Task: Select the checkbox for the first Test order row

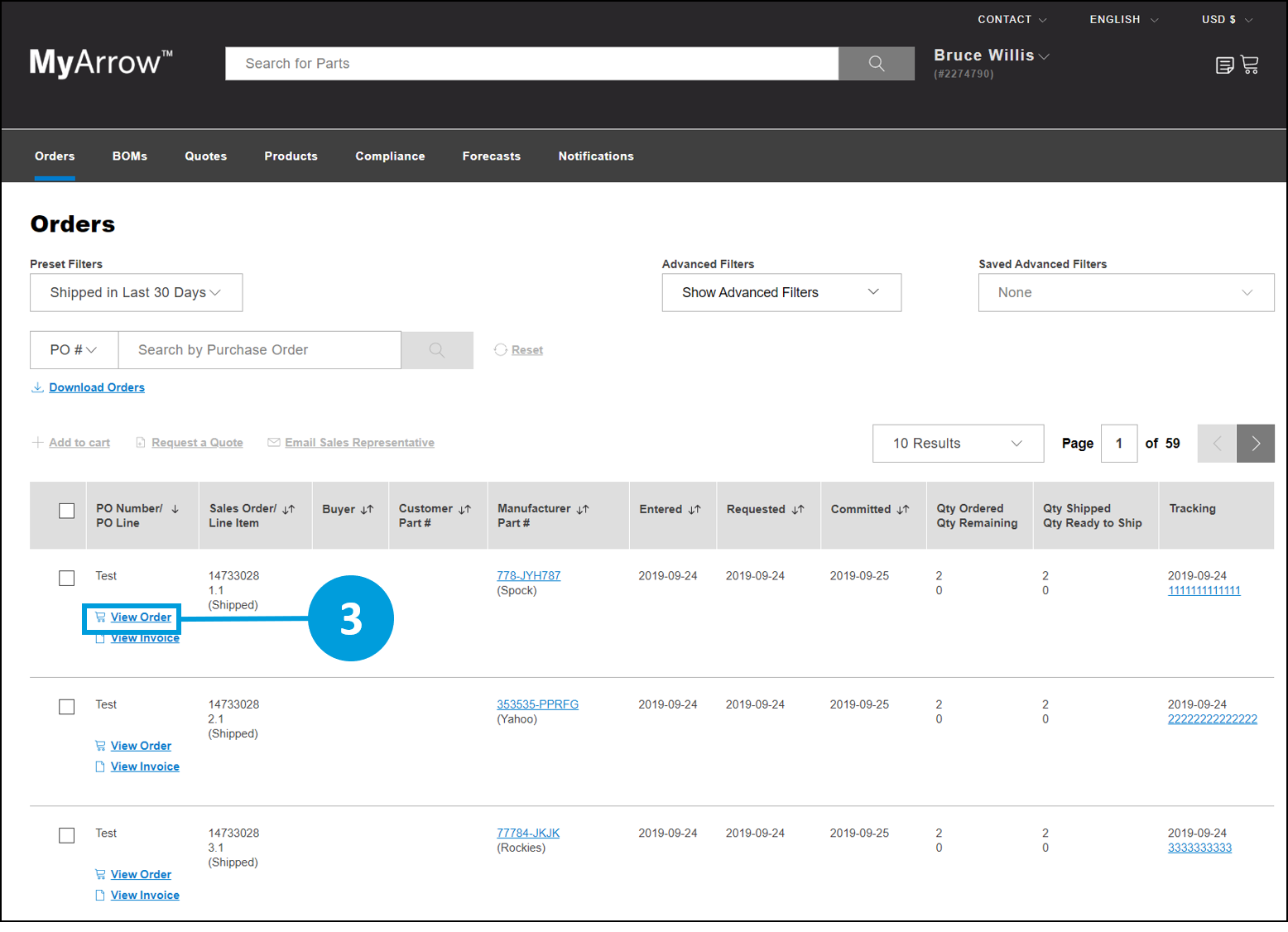Action: click(66, 578)
